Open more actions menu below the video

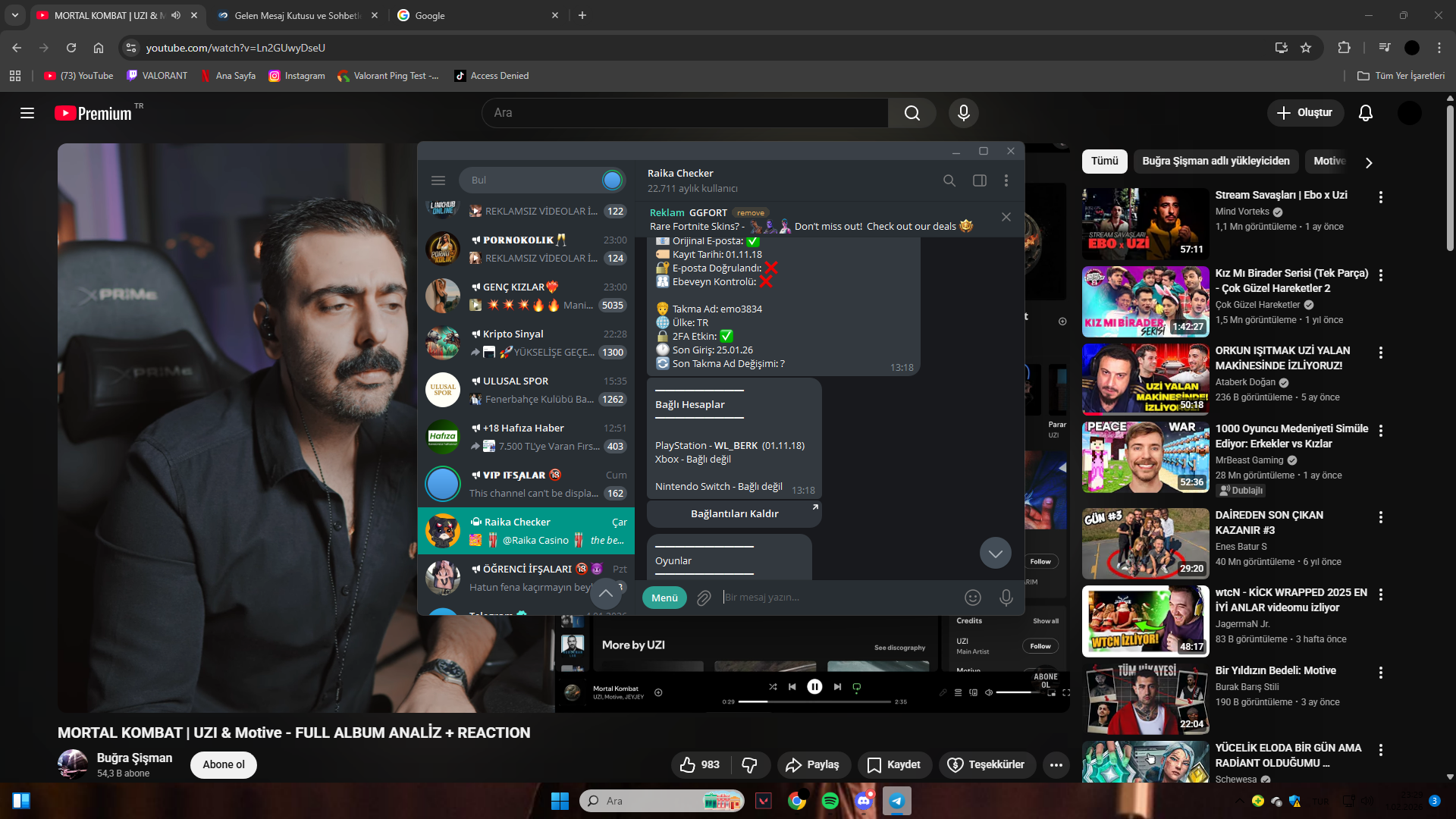1056,765
